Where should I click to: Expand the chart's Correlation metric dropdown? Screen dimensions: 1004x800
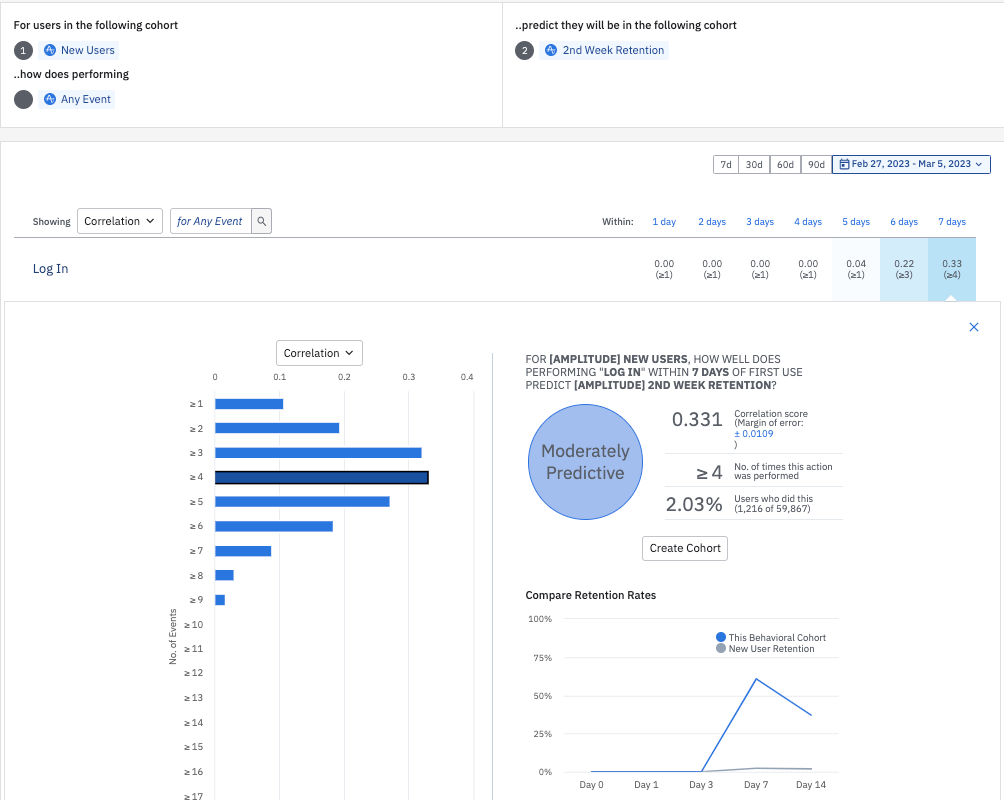click(319, 353)
